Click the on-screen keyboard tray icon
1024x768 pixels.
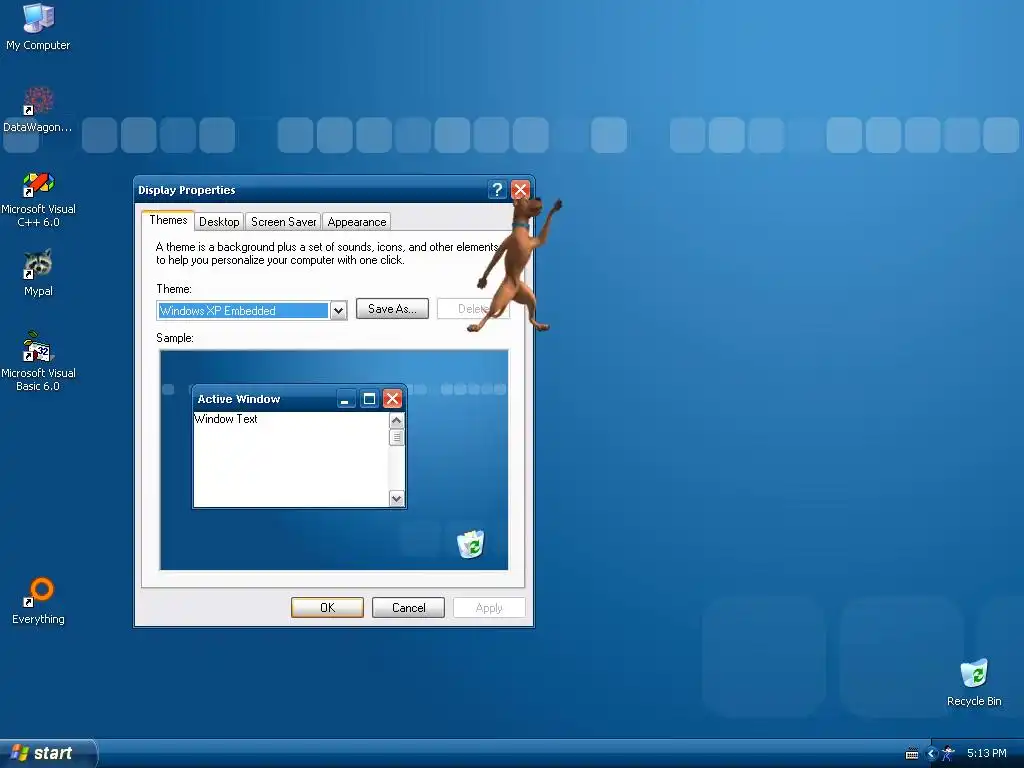(x=912, y=754)
